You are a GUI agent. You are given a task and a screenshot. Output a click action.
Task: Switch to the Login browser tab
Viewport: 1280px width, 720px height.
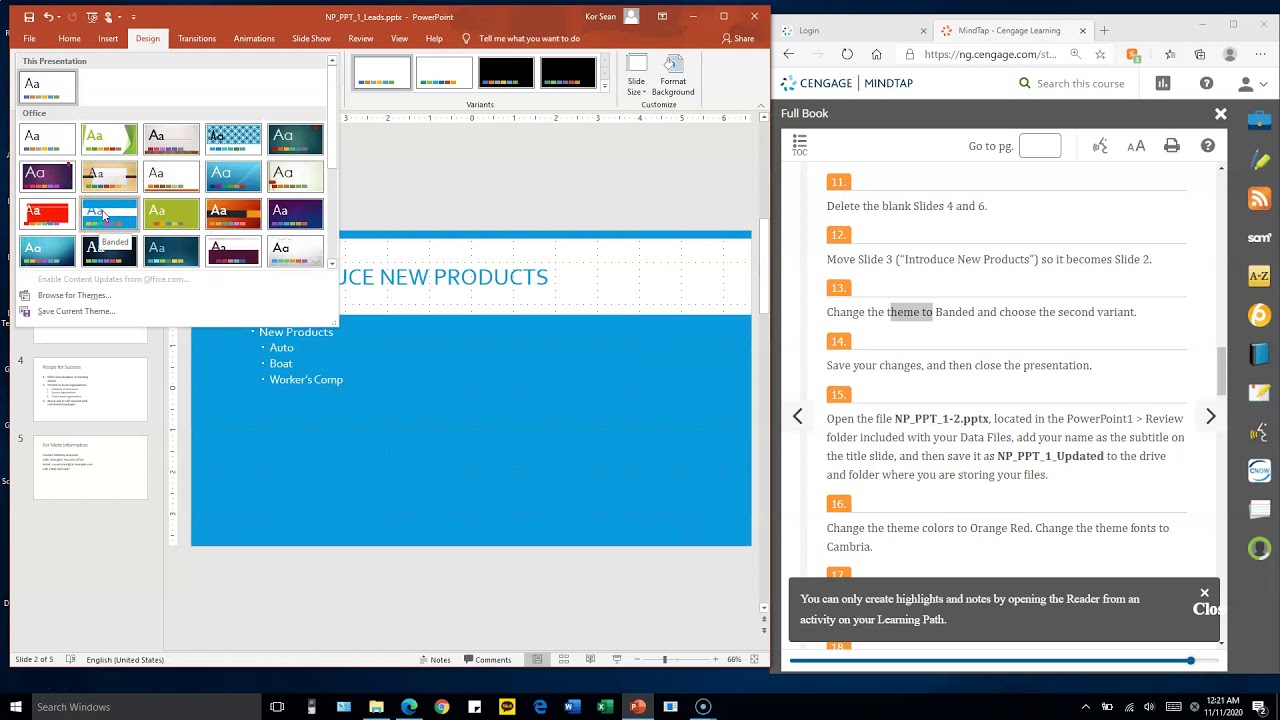(850, 30)
